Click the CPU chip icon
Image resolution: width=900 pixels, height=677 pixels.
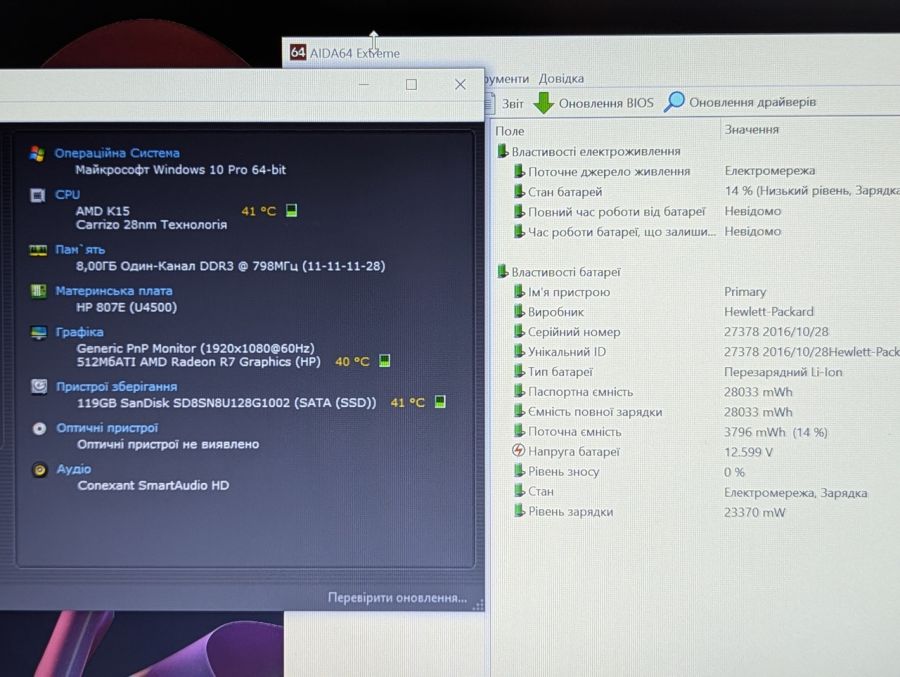pos(37,195)
